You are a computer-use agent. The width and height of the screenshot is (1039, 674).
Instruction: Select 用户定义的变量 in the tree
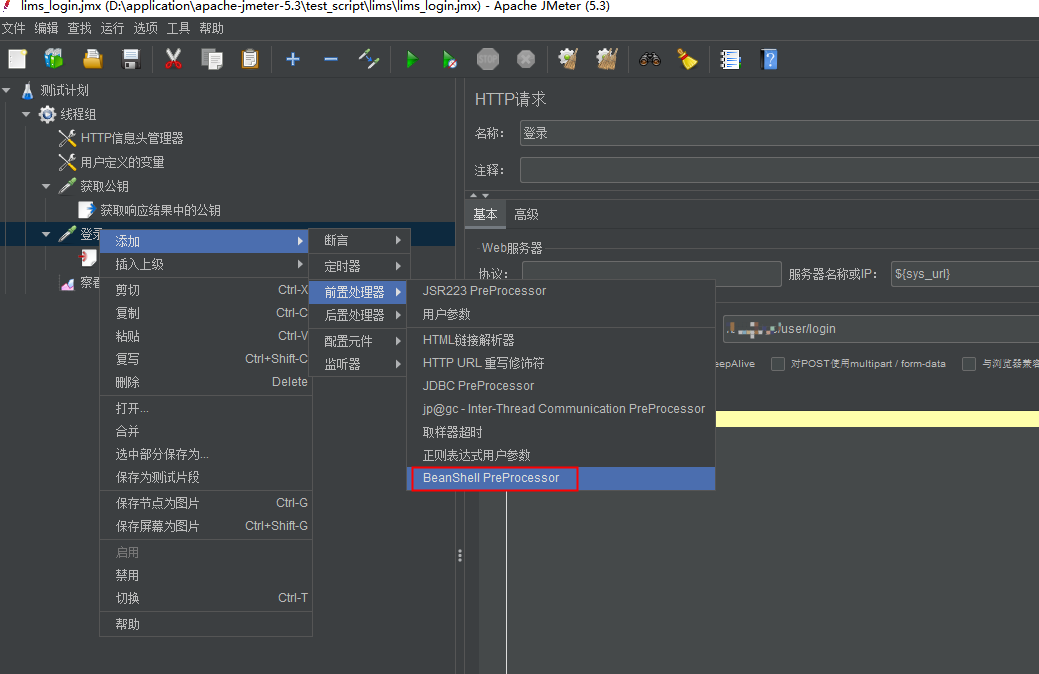[122, 162]
